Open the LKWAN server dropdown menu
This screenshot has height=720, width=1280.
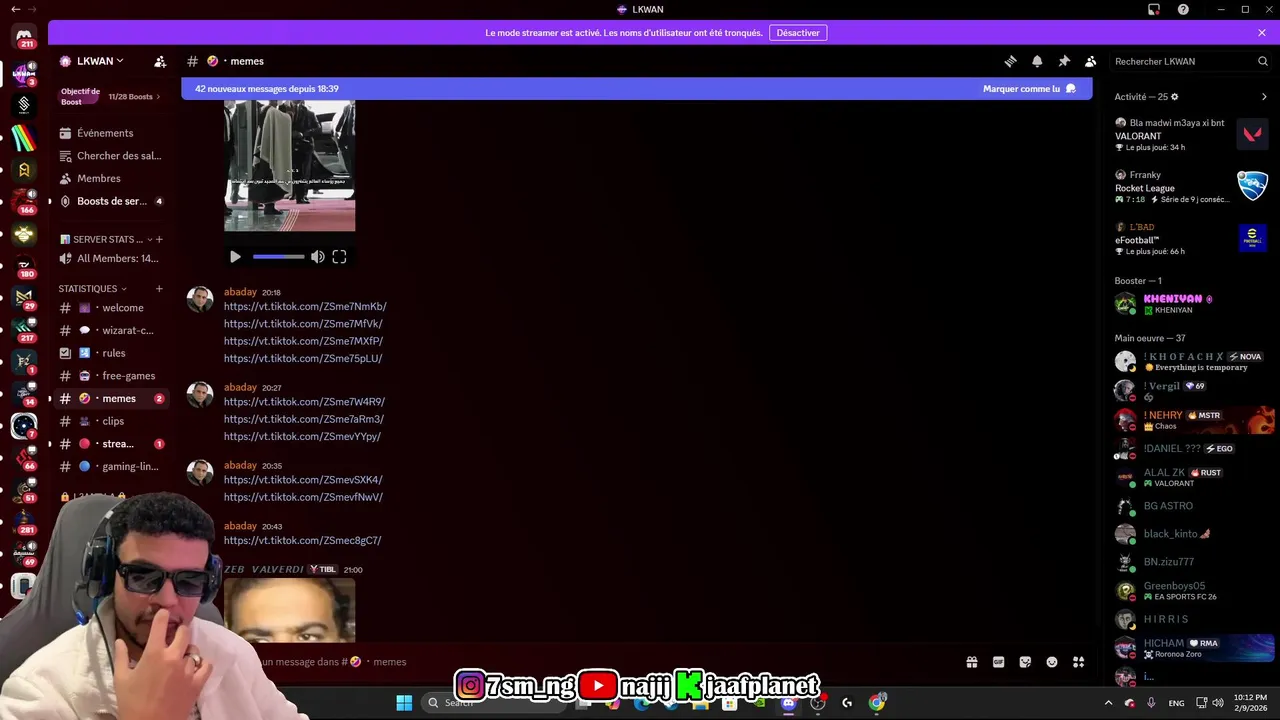(100, 61)
